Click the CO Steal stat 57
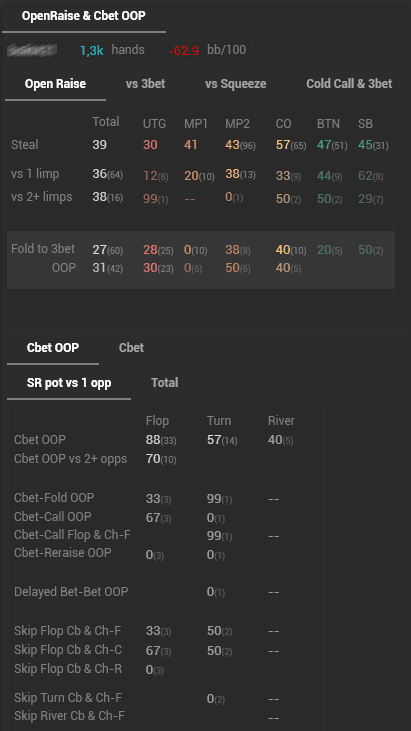This screenshot has width=411, height=731. (283, 145)
